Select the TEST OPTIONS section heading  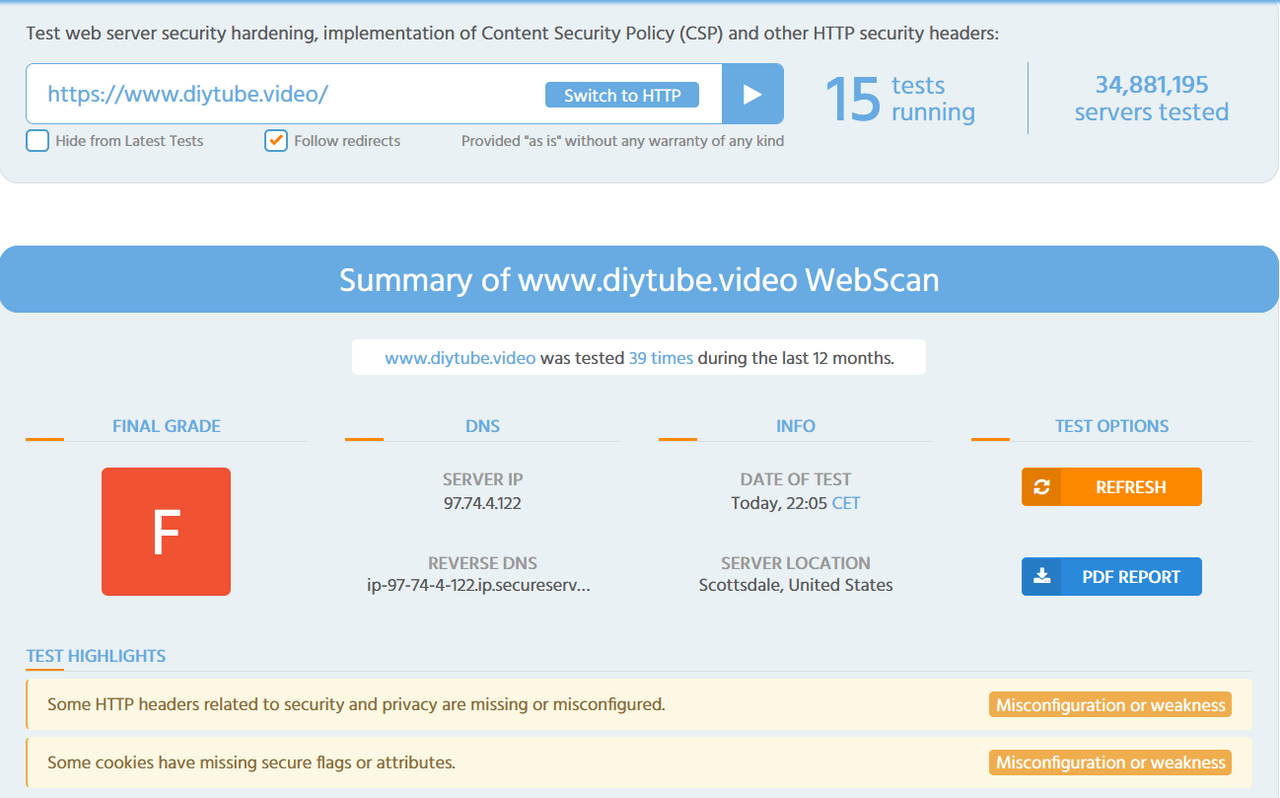click(x=1112, y=426)
